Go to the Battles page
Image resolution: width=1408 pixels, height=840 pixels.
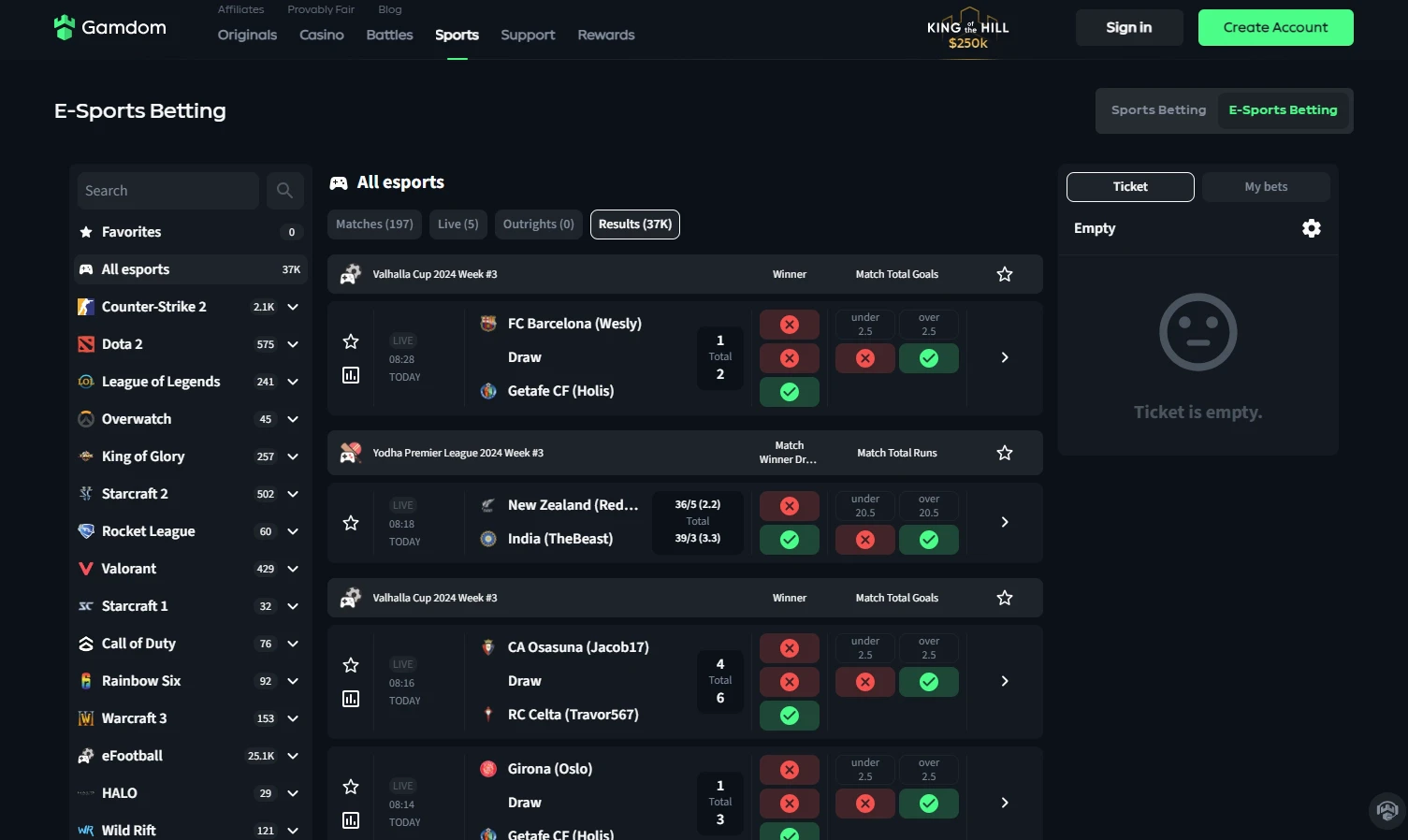[x=389, y=36]
